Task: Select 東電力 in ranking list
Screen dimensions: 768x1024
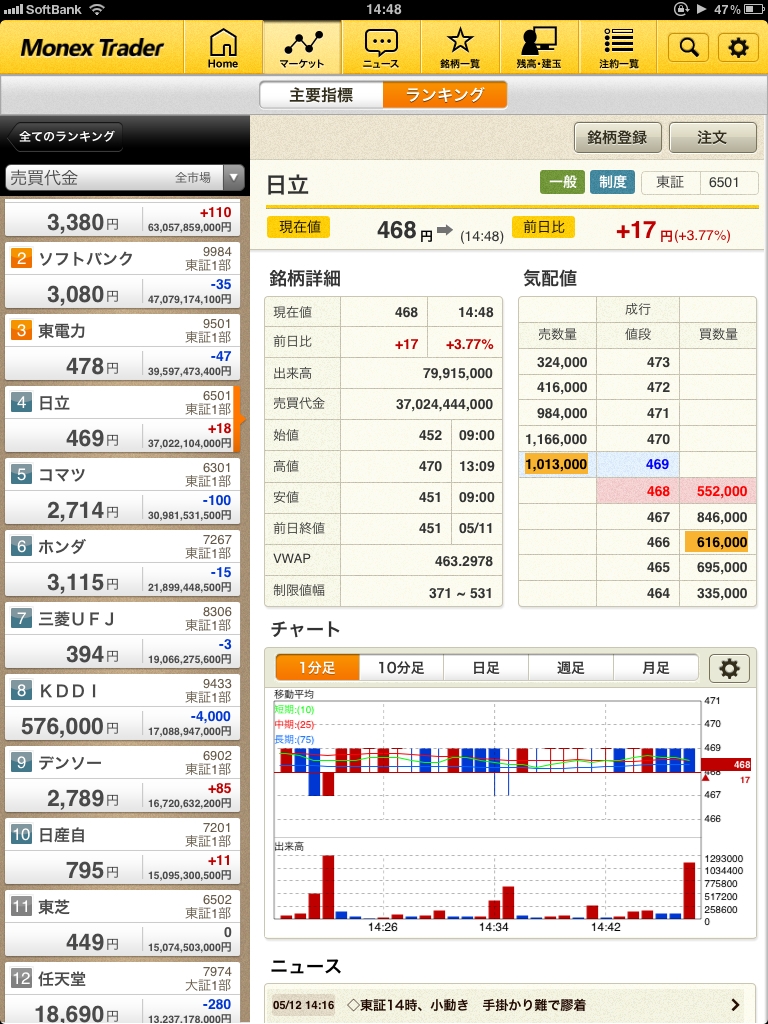Action: (x=122, y=347)
